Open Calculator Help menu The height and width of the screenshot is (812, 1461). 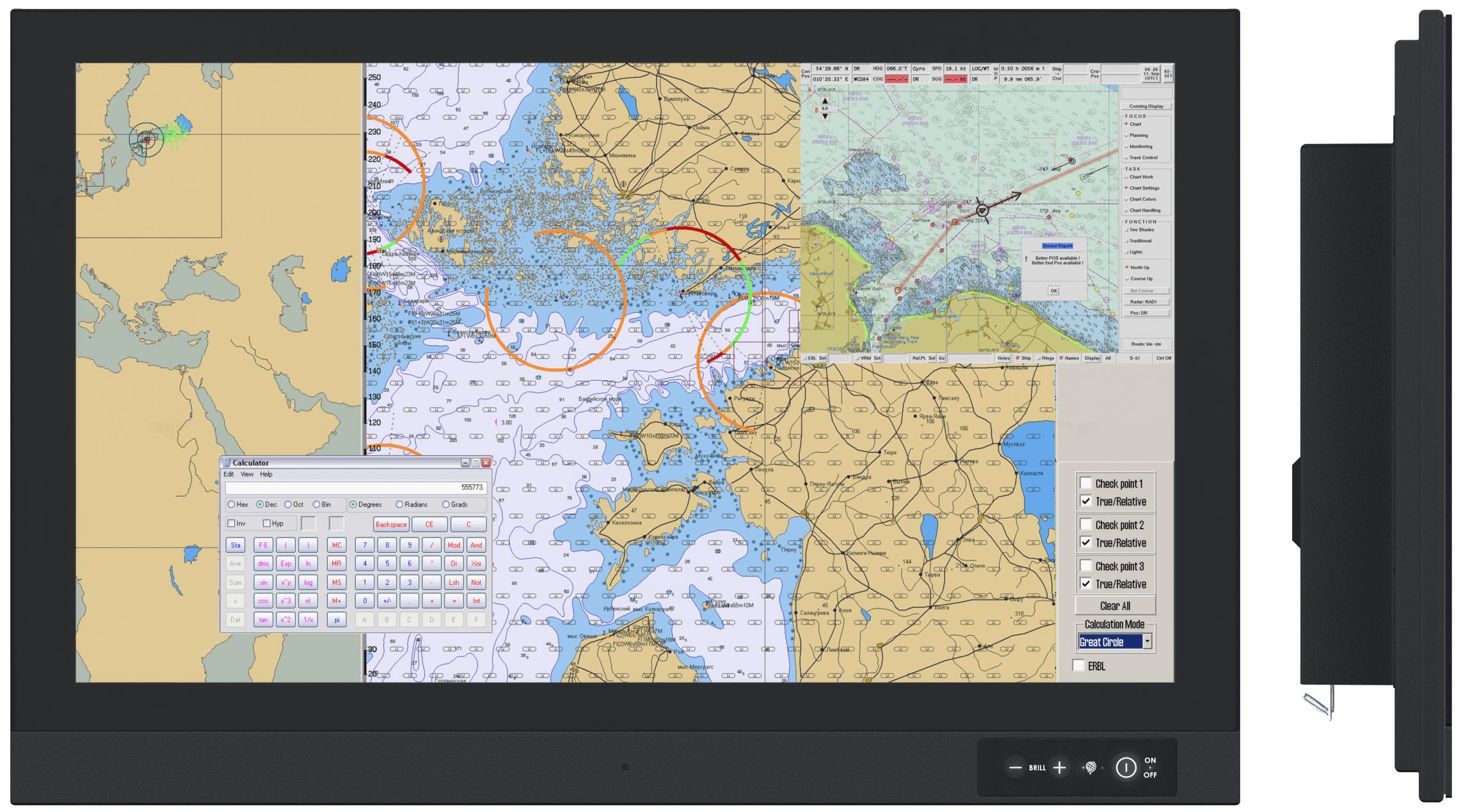point(266,474)
